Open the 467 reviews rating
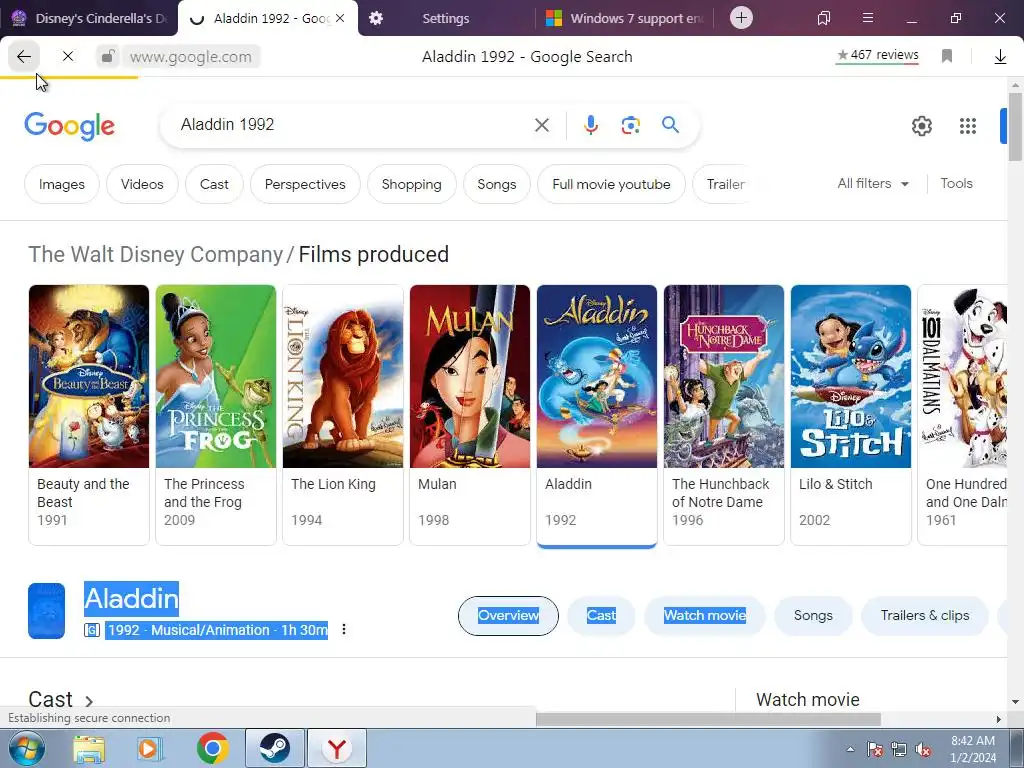 click(x=878, y=56)
